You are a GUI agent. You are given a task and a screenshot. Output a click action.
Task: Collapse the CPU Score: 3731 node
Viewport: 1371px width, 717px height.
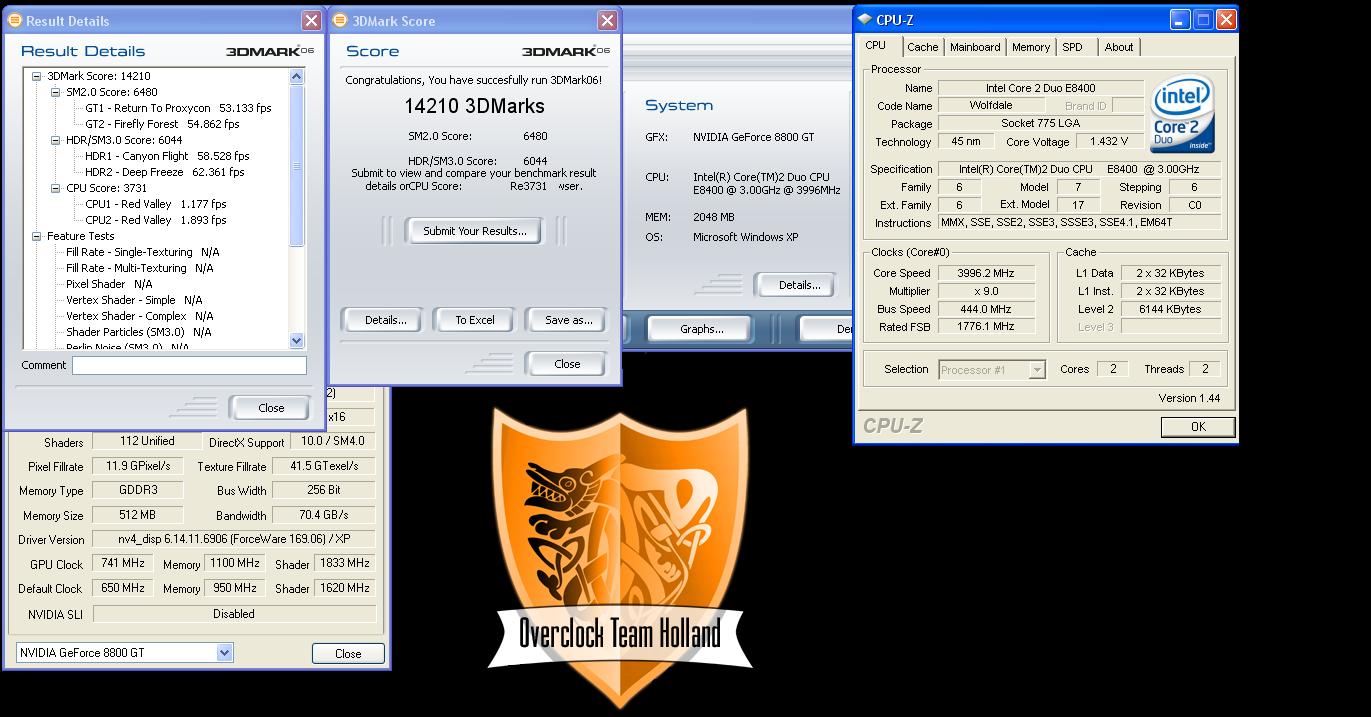[56, 188]
